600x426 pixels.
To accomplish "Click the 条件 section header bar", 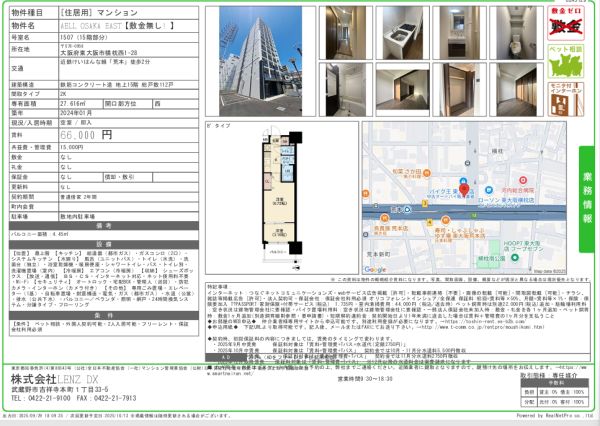I will pyautogui.click(x=104, y=315).
